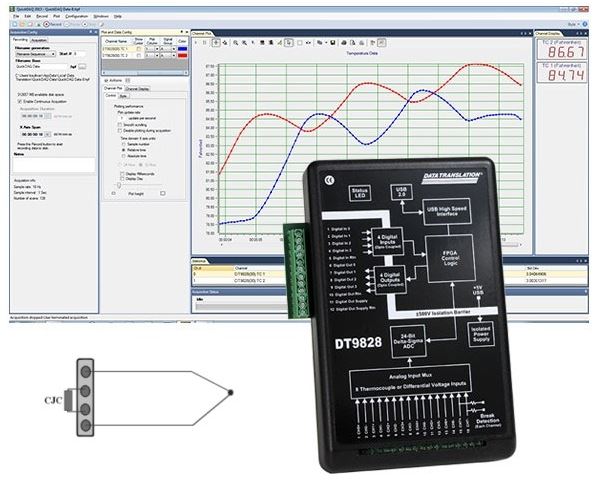This screenshot has width=599, height=495.
Task: Click the empty square icon in plot toolbar
Action: point(300,42)
